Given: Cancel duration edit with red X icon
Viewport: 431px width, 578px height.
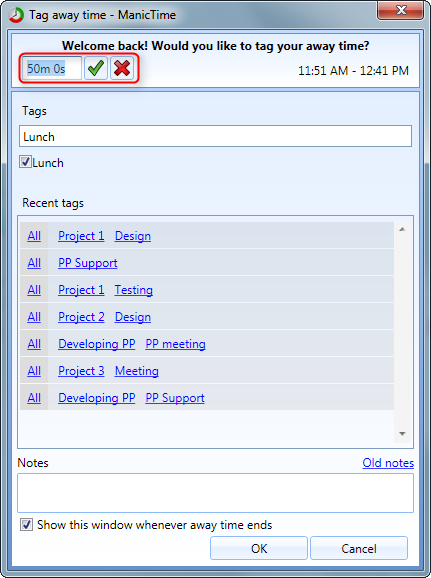Looking at the screenshot, I should [x=122, y=68].
